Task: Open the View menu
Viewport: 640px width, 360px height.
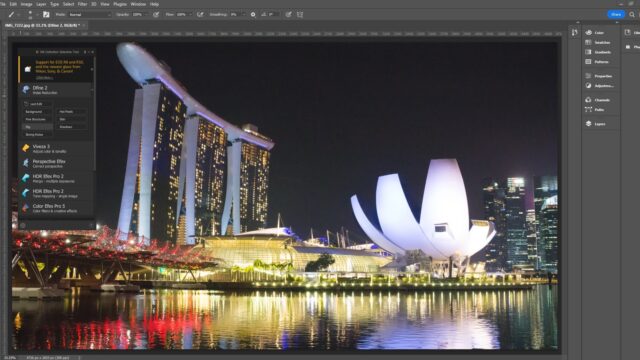Action: coord(105,4)
